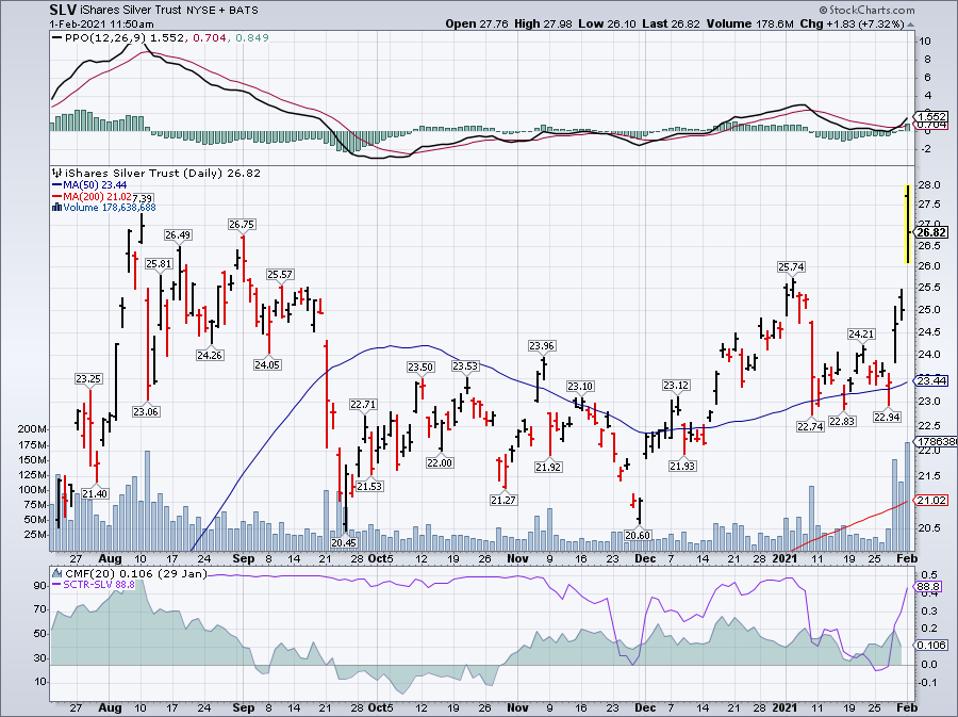Image resolution: width=958 pixels, height=717 pixels.
Task: Click the 23.10 price label
Action: [x=580, y=386]
